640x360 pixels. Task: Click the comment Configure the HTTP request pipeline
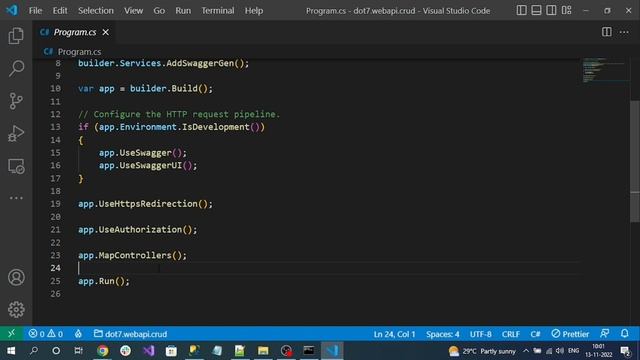179,114
